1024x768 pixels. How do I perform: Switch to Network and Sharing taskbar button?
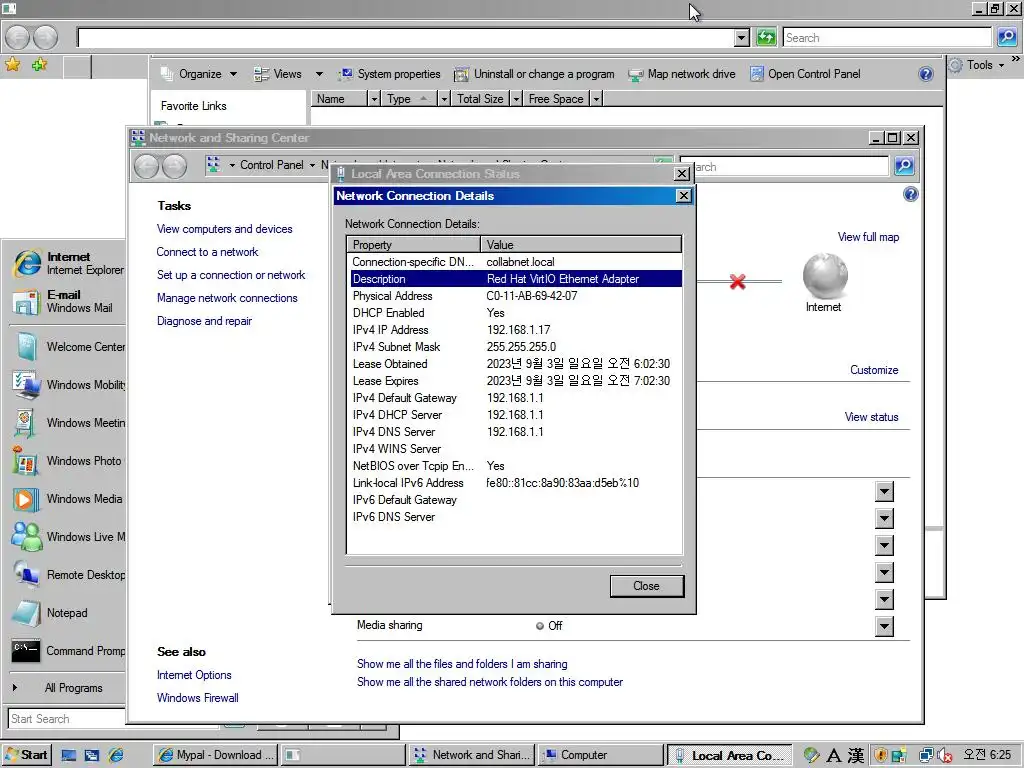pos(473,755)
